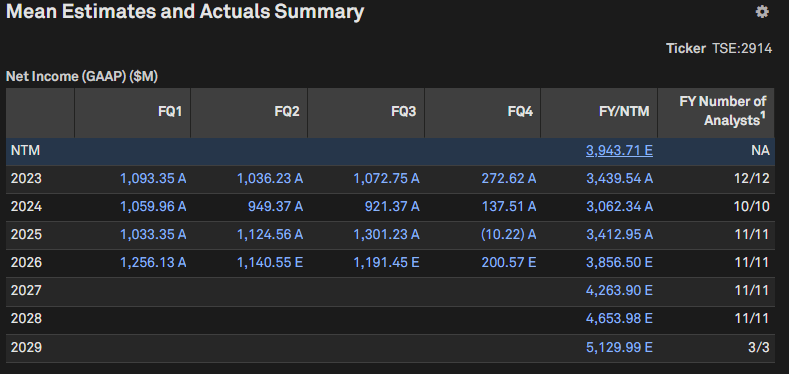Click 2023 FQ2 value 1,036.23 A
The width and height of the screenshot is (789, 374).
pos(270,179)
